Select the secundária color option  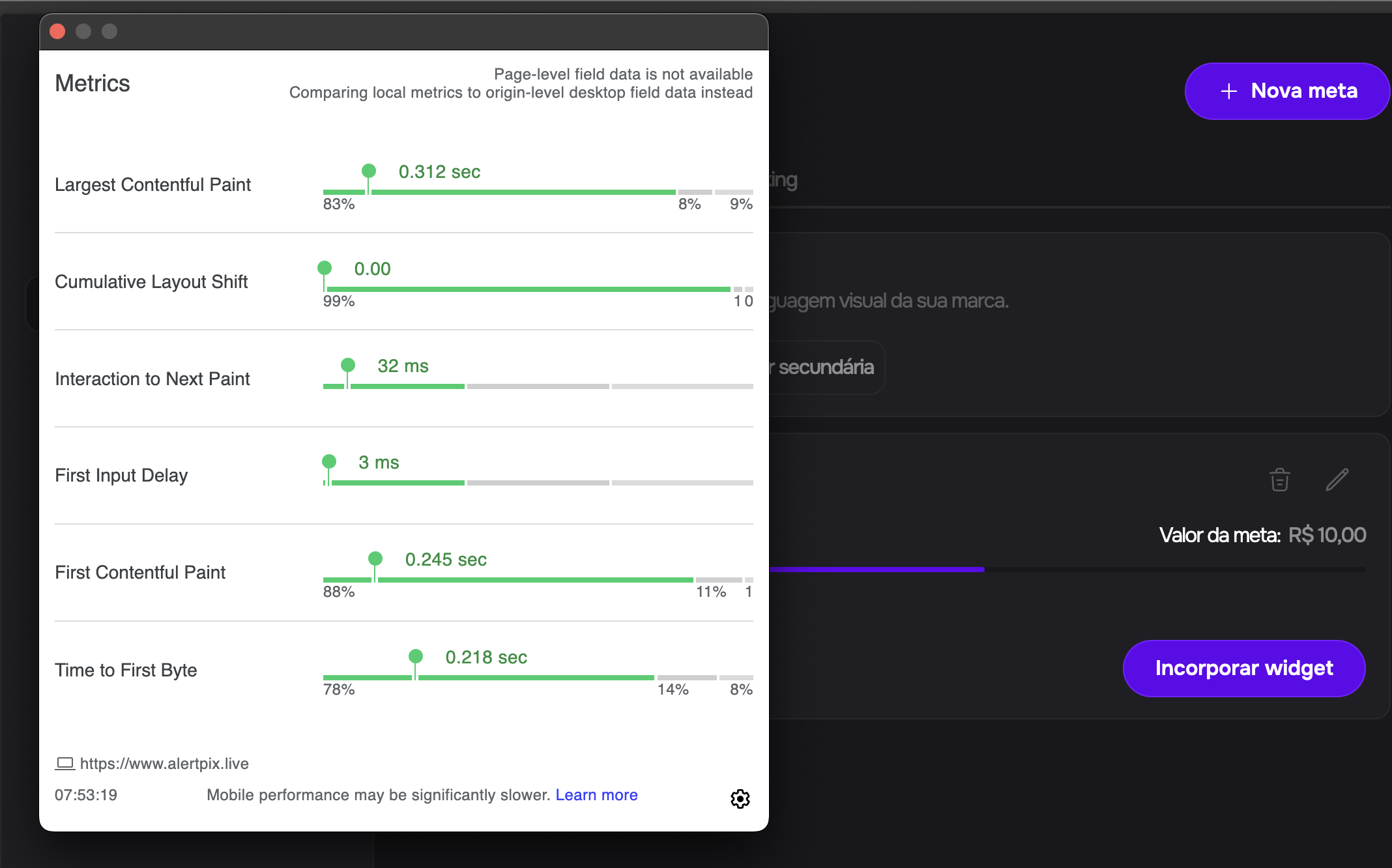(826, 368)
